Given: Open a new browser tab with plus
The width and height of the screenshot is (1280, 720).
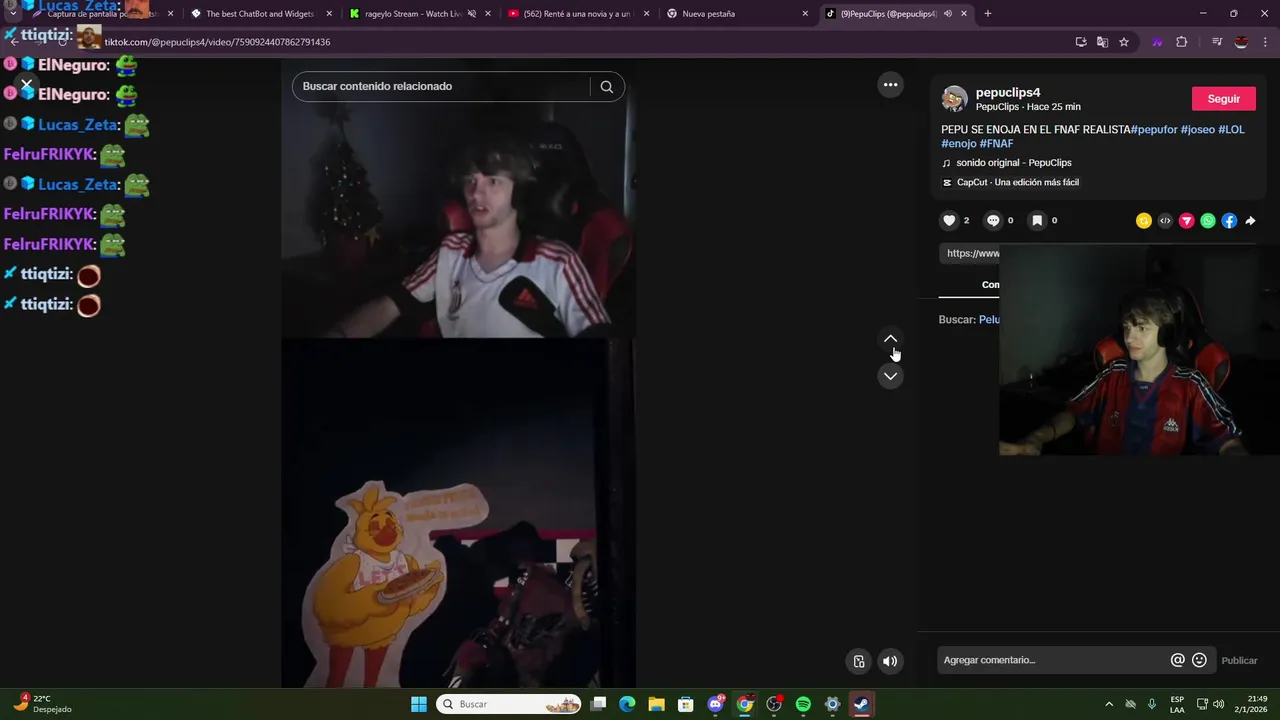Looking at the screenshot, I should 988,14.
